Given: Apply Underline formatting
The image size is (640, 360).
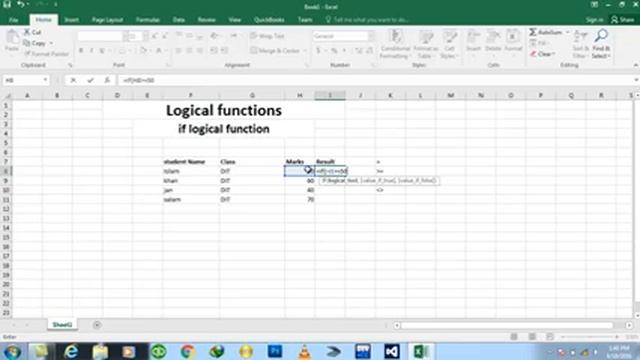Looking at the screenshot, I should (102, 51).
